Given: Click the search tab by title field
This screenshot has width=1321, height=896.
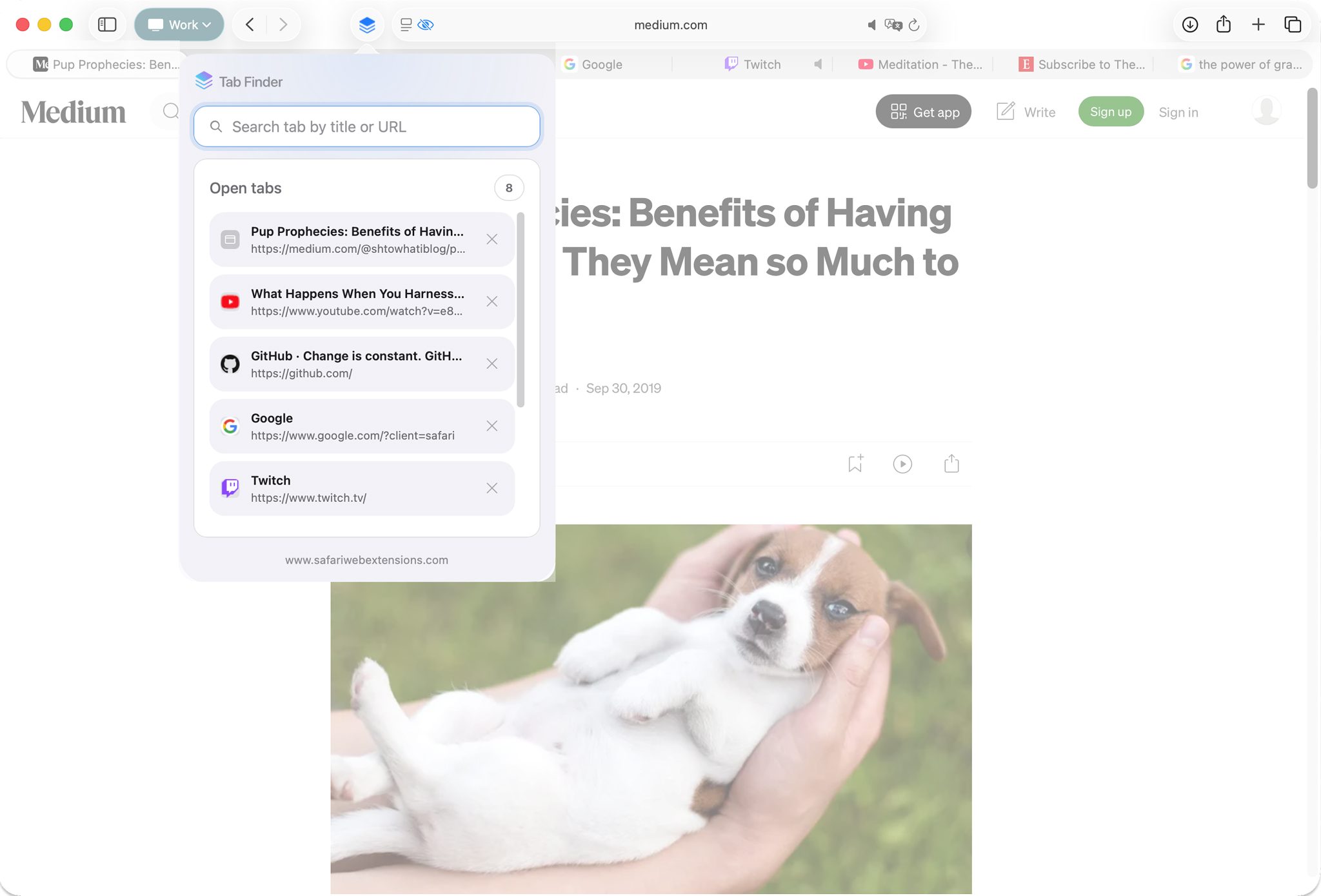Looking at the screenshot, I should click(x=366, y=126).
